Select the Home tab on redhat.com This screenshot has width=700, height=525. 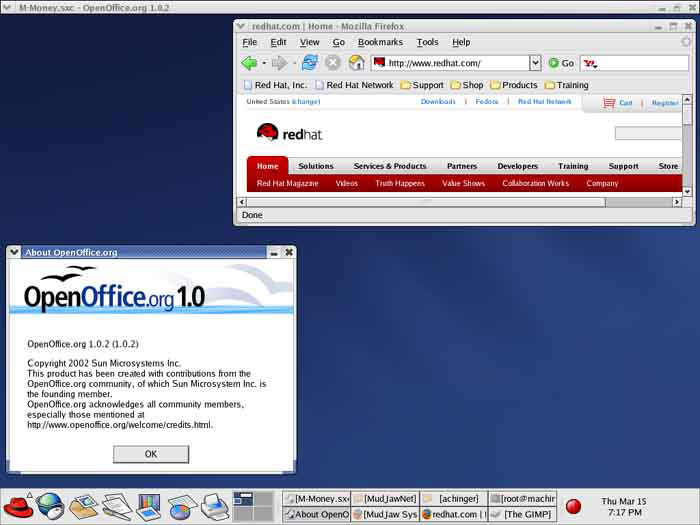[x=267, y=166]
